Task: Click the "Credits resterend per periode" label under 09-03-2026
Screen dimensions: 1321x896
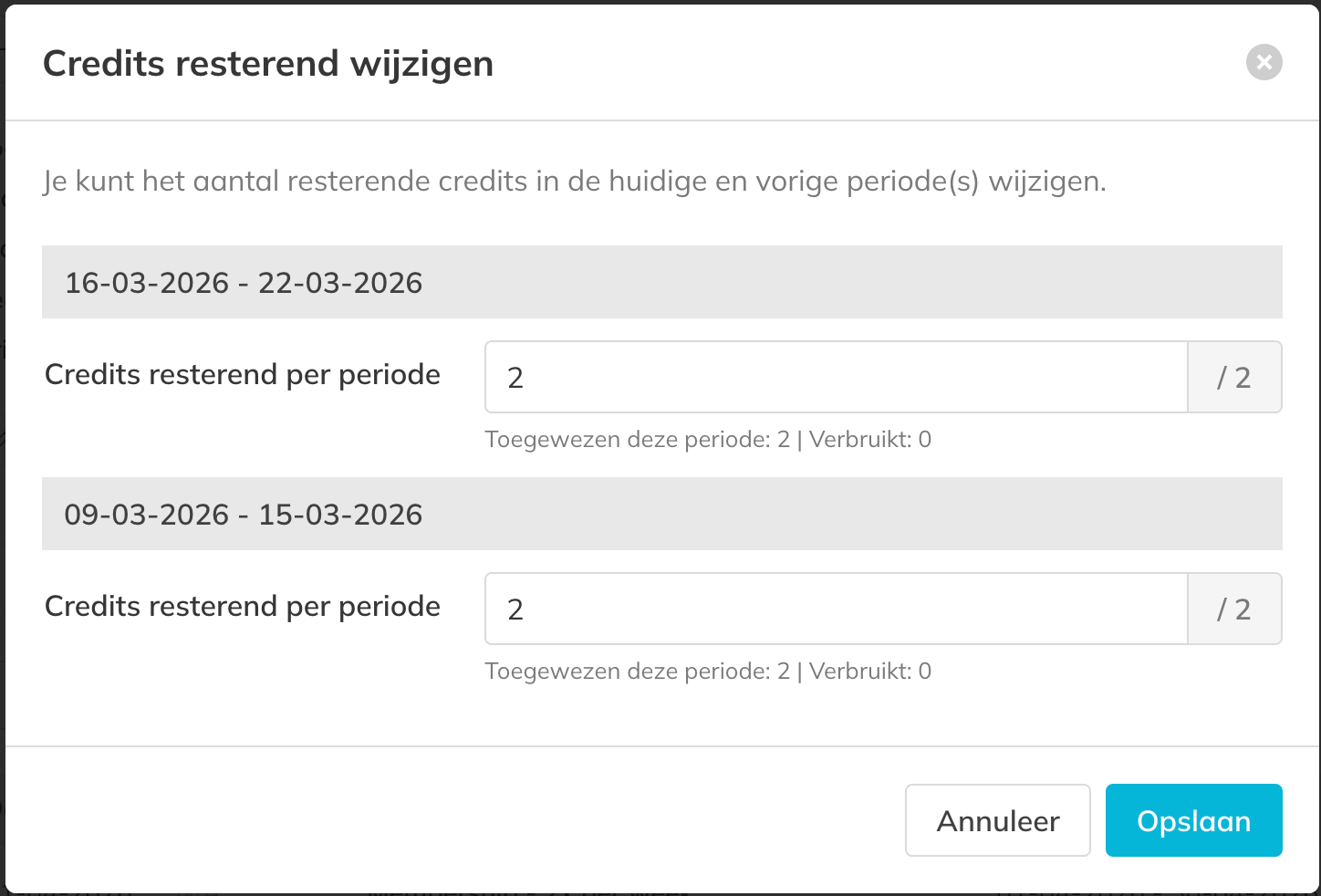Action: click(243, 607)
